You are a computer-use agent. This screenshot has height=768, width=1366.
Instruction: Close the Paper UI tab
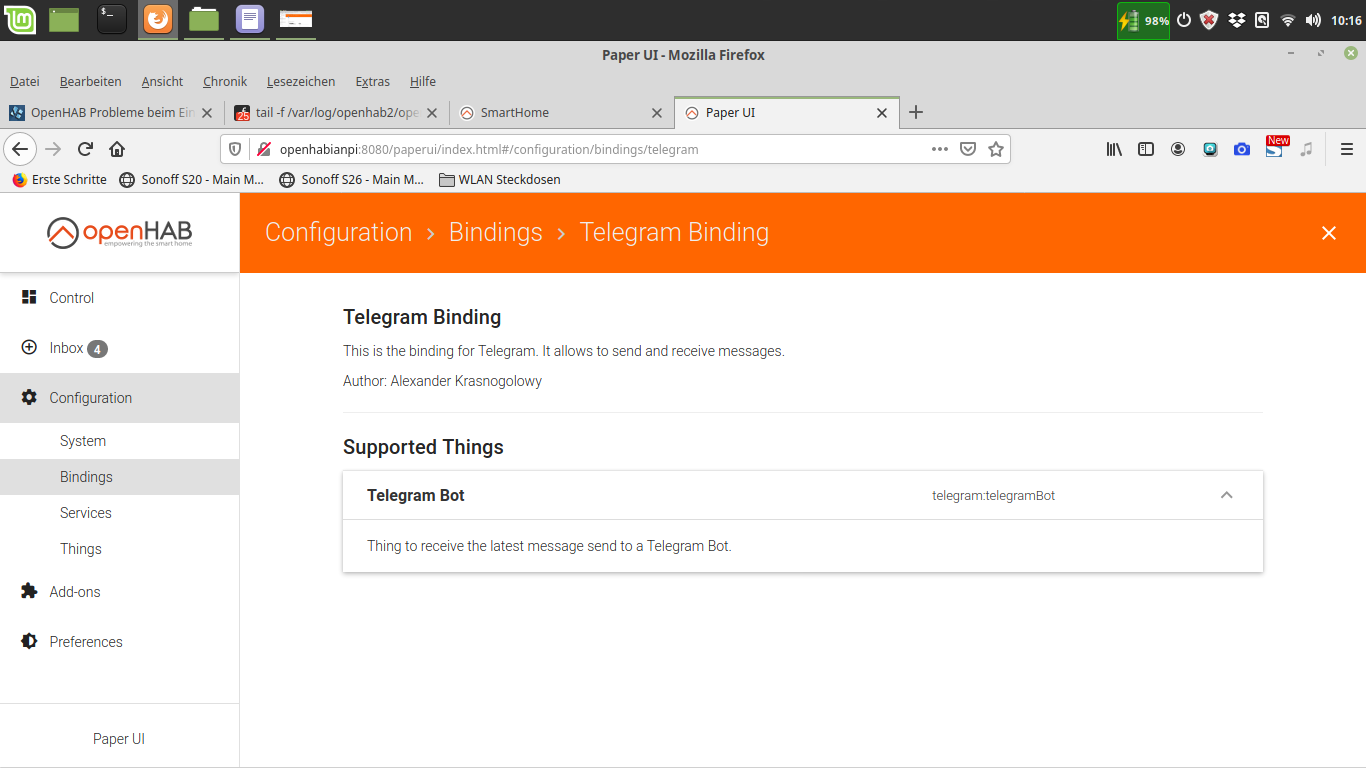click(882, 113)
